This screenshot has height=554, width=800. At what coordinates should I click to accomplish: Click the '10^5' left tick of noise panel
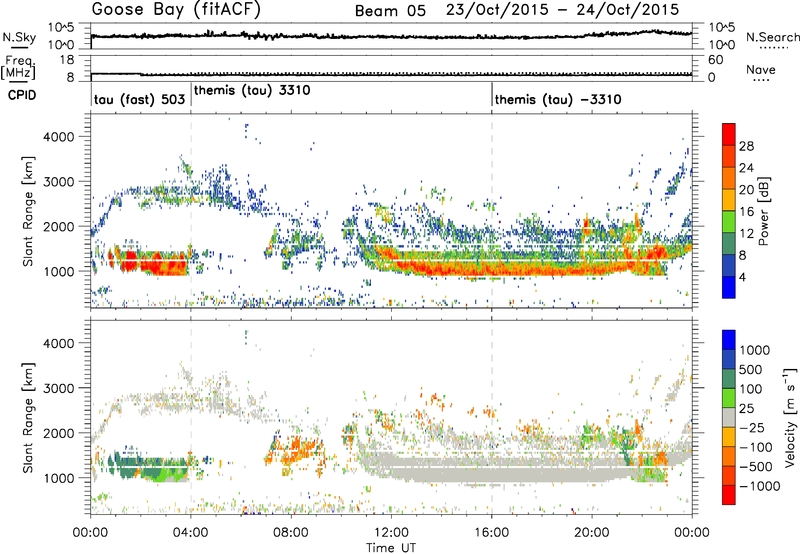click(61, 28)
